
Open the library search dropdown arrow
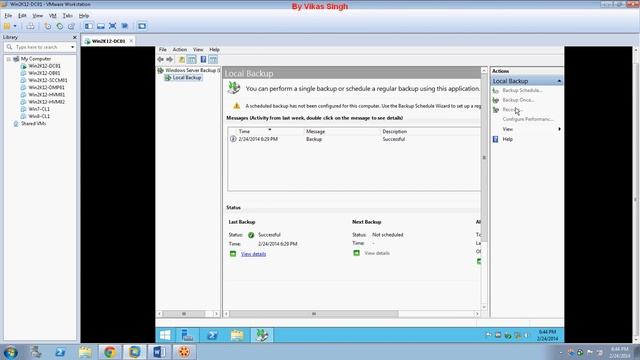tap(73, 47)
